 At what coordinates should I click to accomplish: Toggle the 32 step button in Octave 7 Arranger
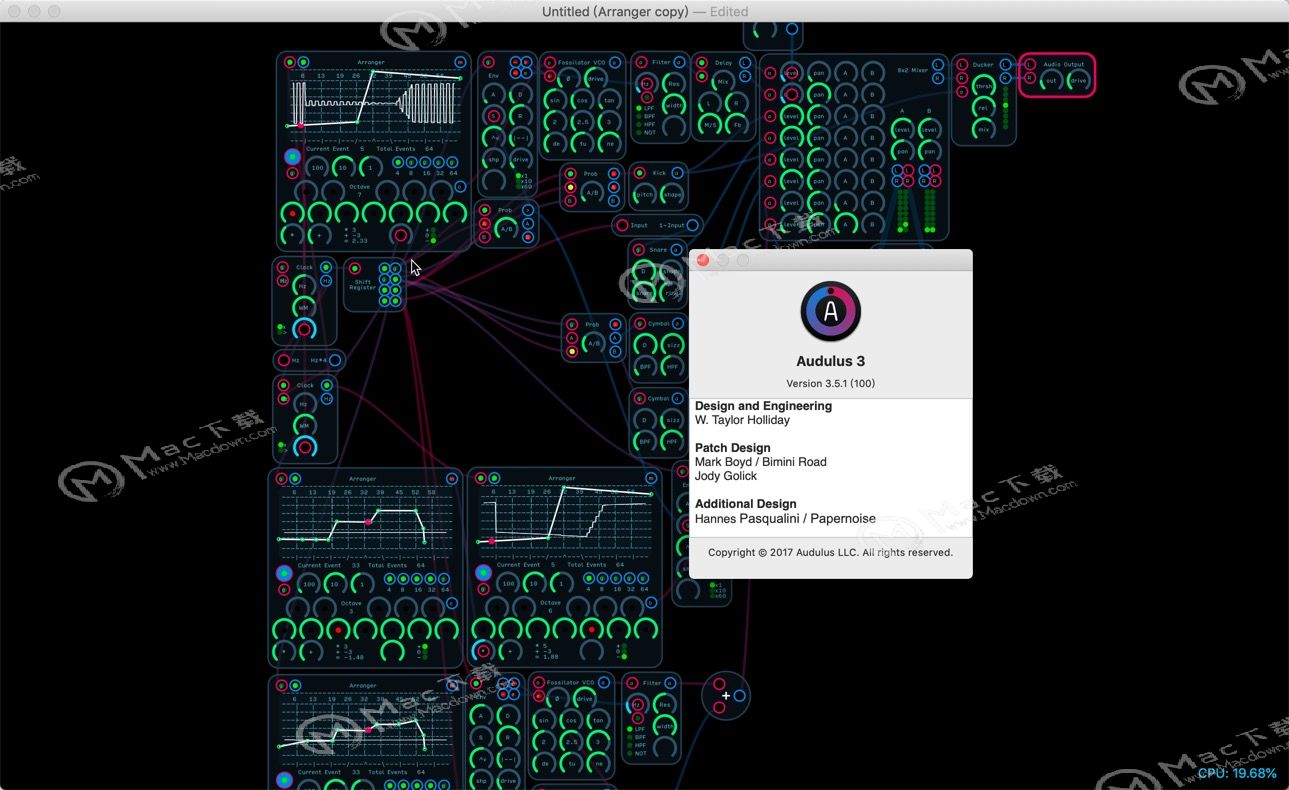point(437,162)
